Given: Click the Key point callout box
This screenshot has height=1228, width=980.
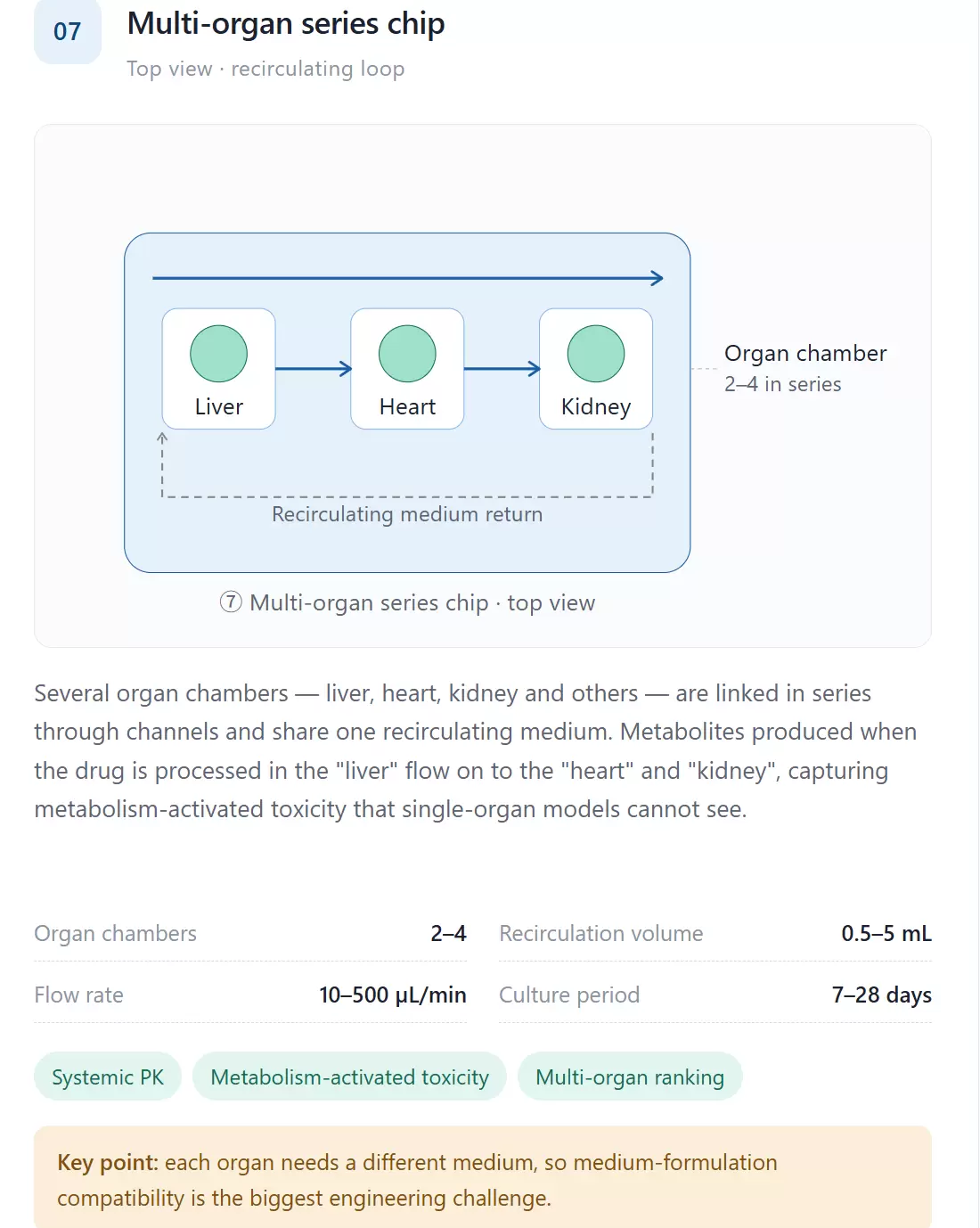Looking at the screenshot, I should click(483, 1177).
